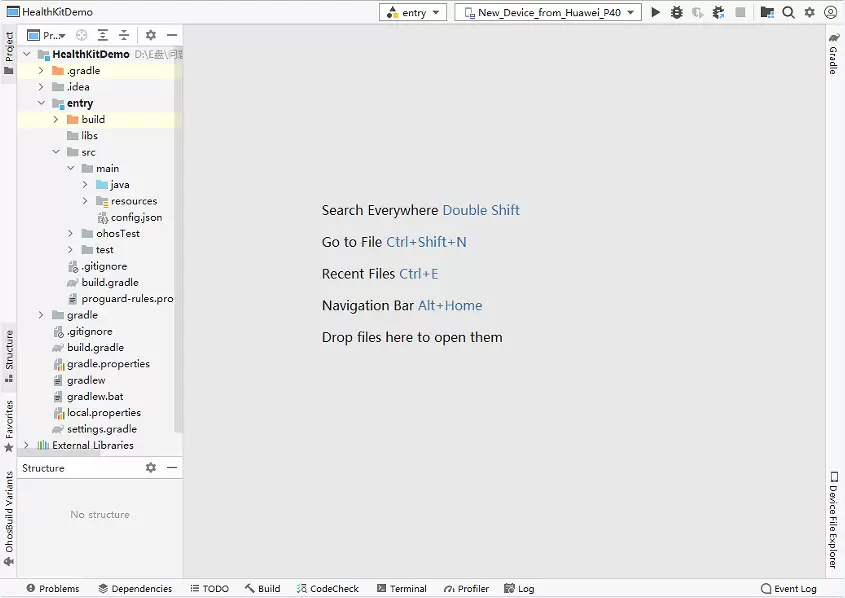Switch to the CodeCheck bottom tab
Screen dimensions: 845x598
click(x=327, y=589)
